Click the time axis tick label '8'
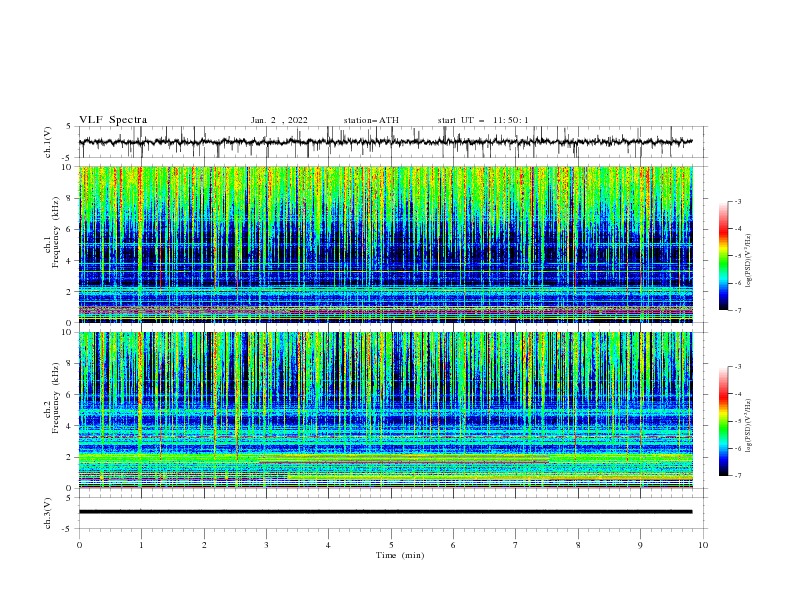This screenshot has height=612, width=792. [578, 545]
